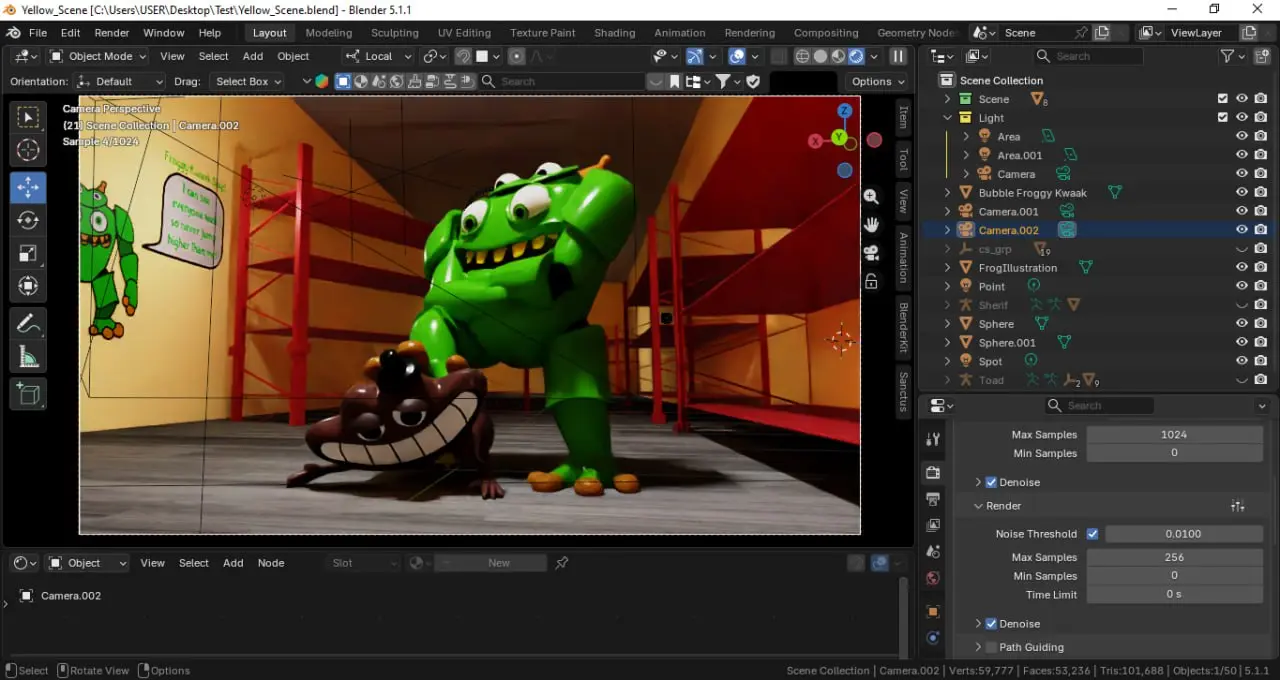Image resolution: width=1280 pixels, height=680 pixels.
Task: Click the red X axis gizmo ball
Action: pos(815,142)
